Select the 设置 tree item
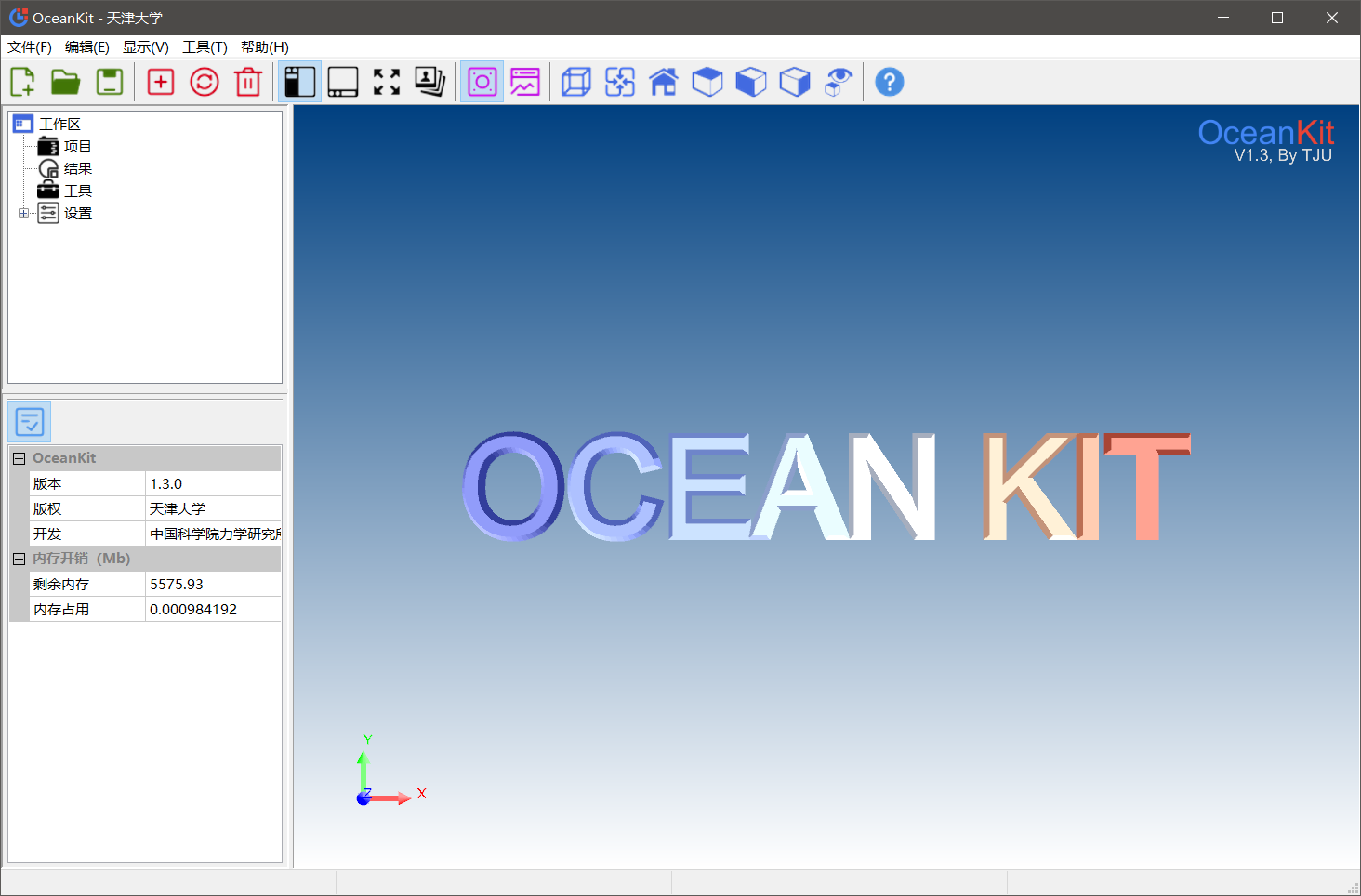Image resolution: width=1361 pixels, height=896 pixels. coord(77,213)
